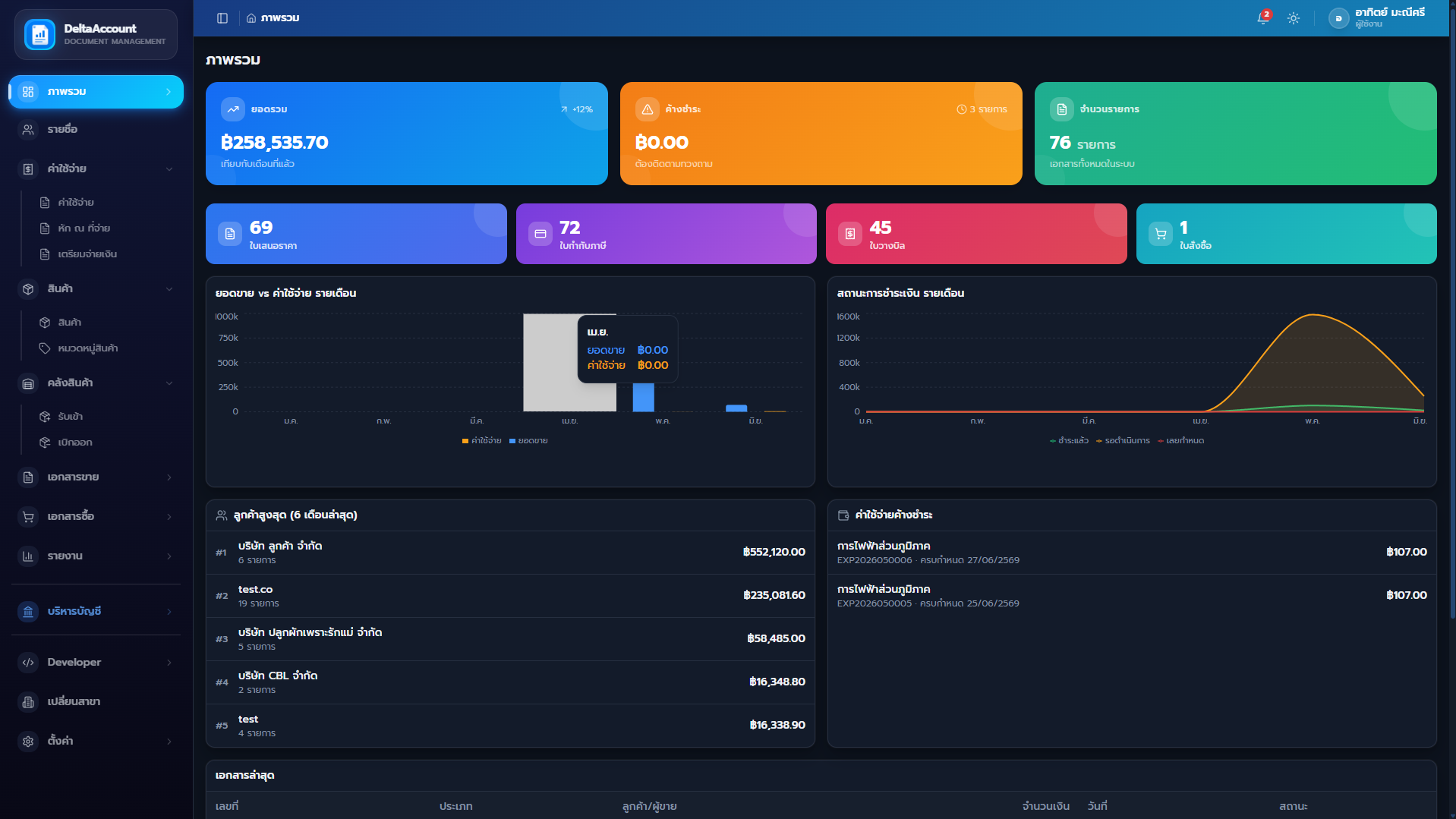Click the card icon on ใบกำกับภาษี card
Viewport: 1456px width, 819px height.
[x=540, y=234]
